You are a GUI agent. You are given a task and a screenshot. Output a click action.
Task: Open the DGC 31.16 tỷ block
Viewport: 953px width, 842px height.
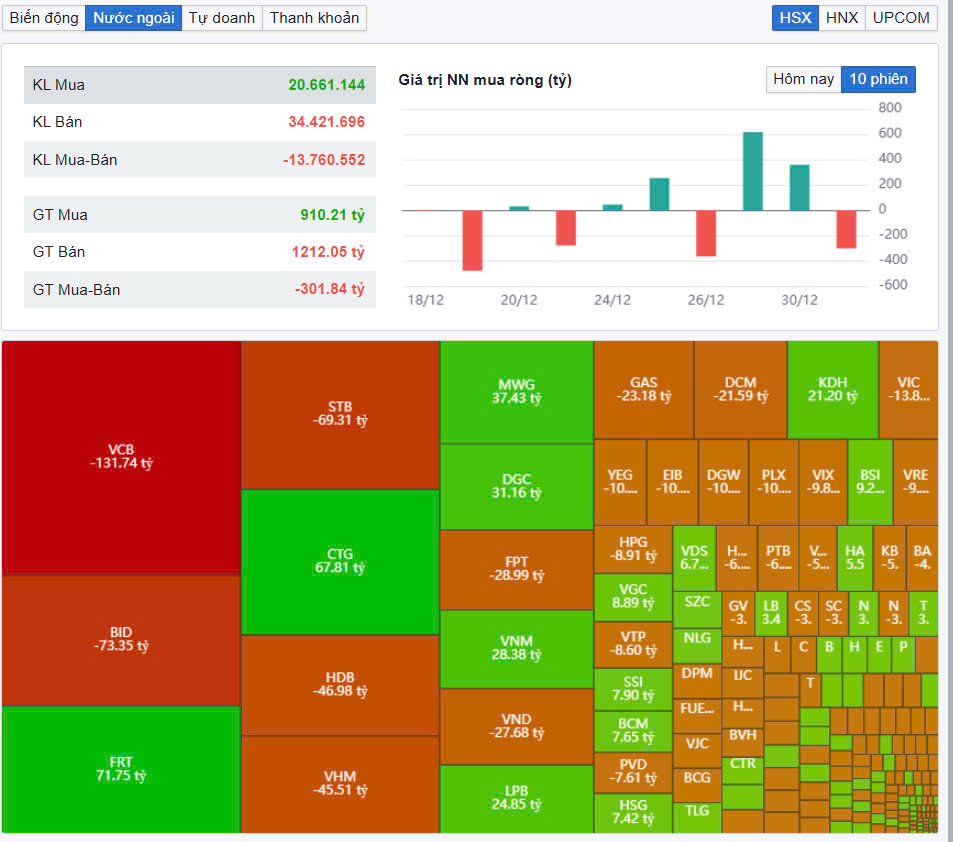tap(517, 486)
